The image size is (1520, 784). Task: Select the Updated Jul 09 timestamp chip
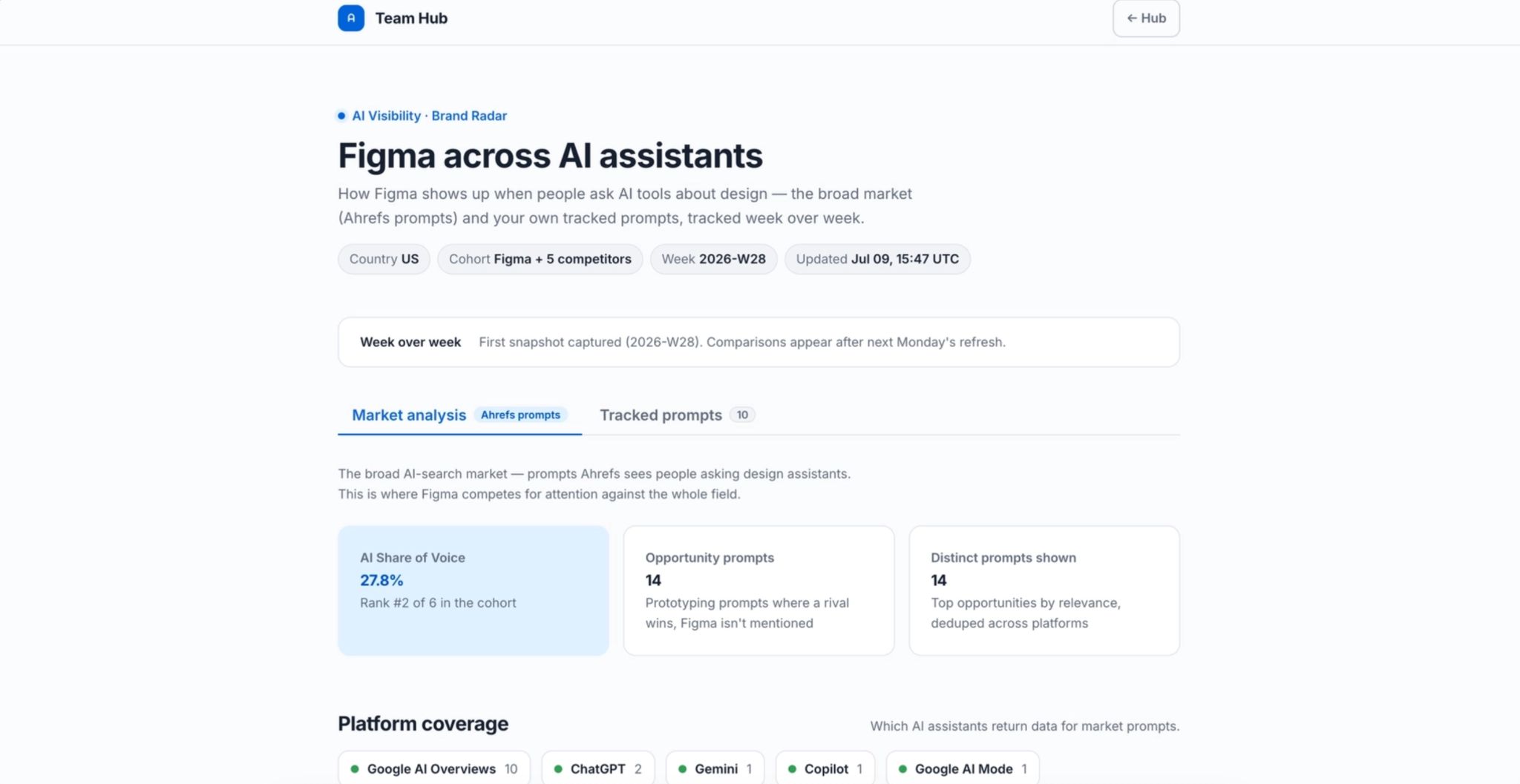click(877, 259)
